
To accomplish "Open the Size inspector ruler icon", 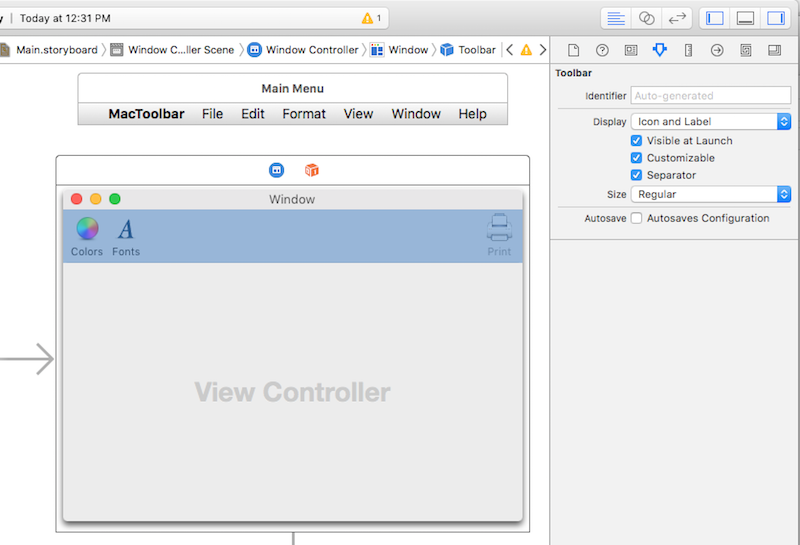I will (x=688, y=50).
